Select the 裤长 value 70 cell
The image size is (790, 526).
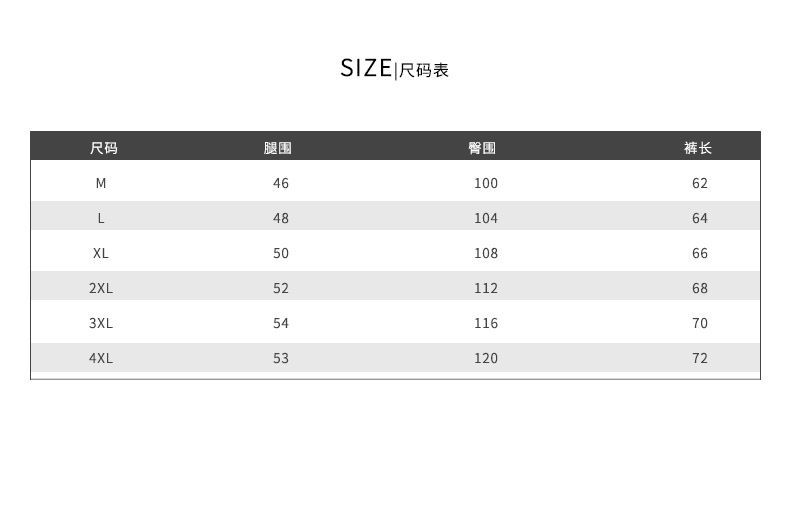[700, 323]
